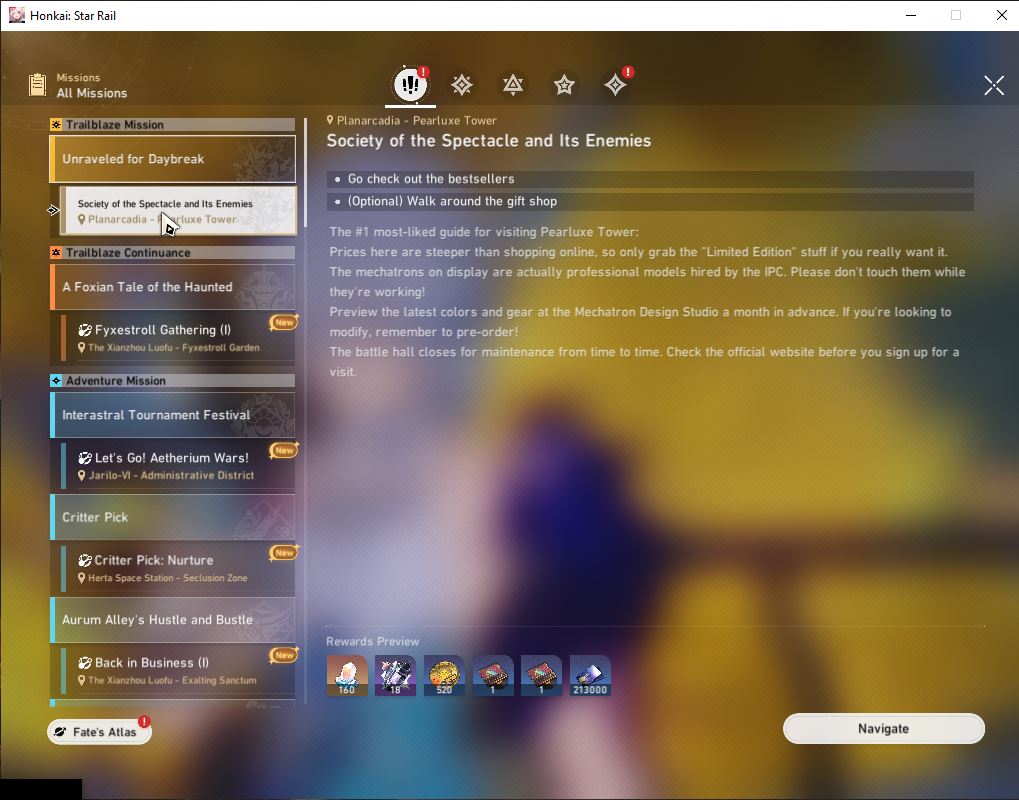This screenshot has width=1019, height=800.
Task: Click the Navigate button
Action: [x=884, y=729]
